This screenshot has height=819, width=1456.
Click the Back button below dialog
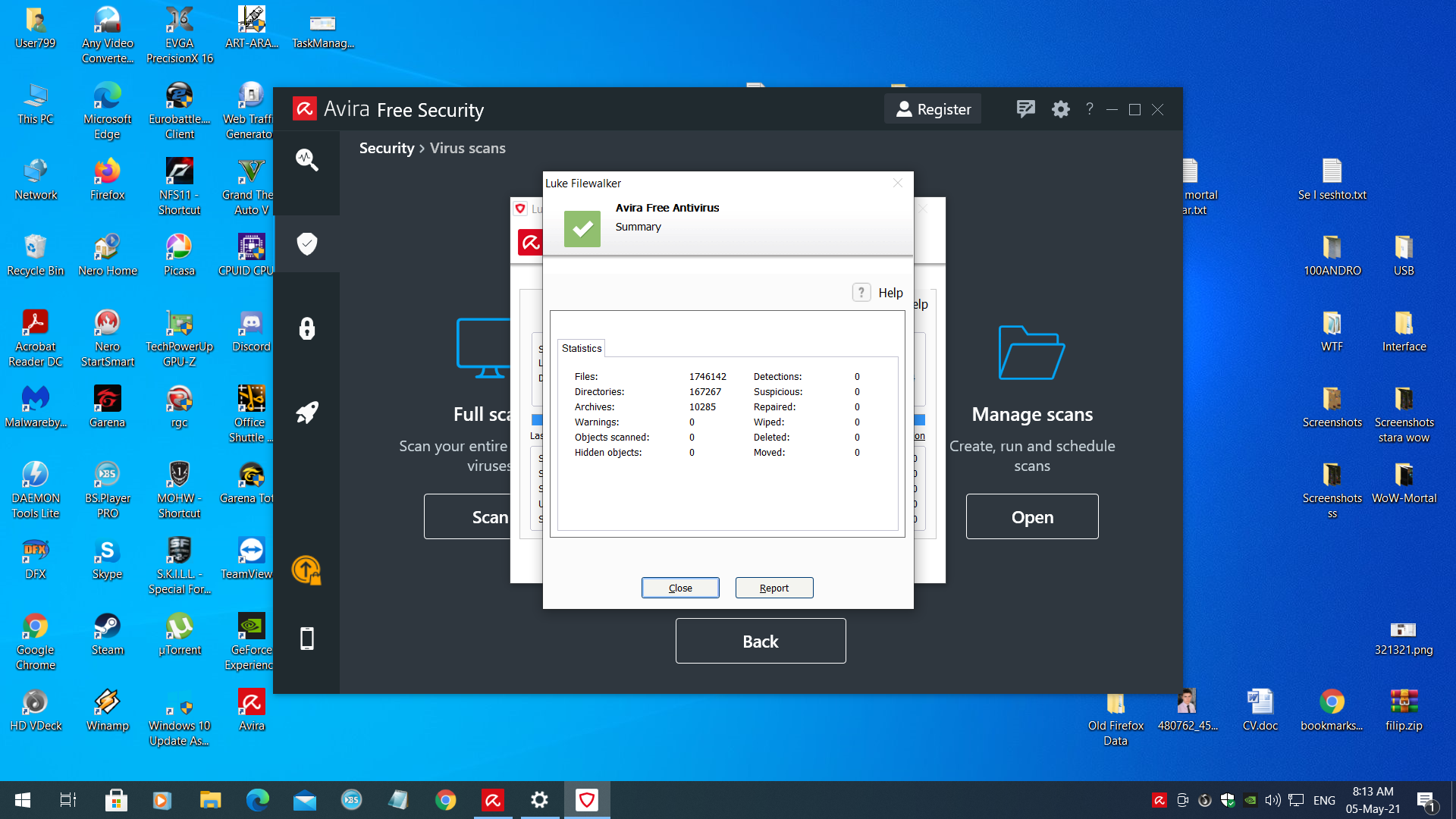[x=760, y=641]
